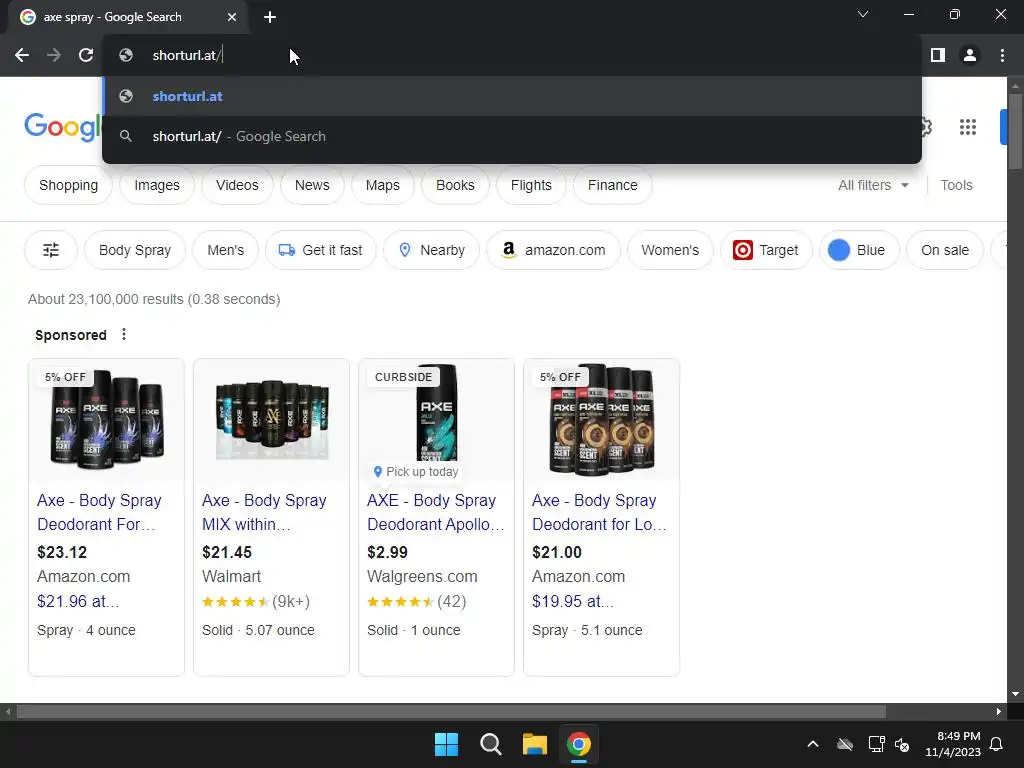
Task: Apply the Men's filter chip
Action: click(x=225, y=249)
